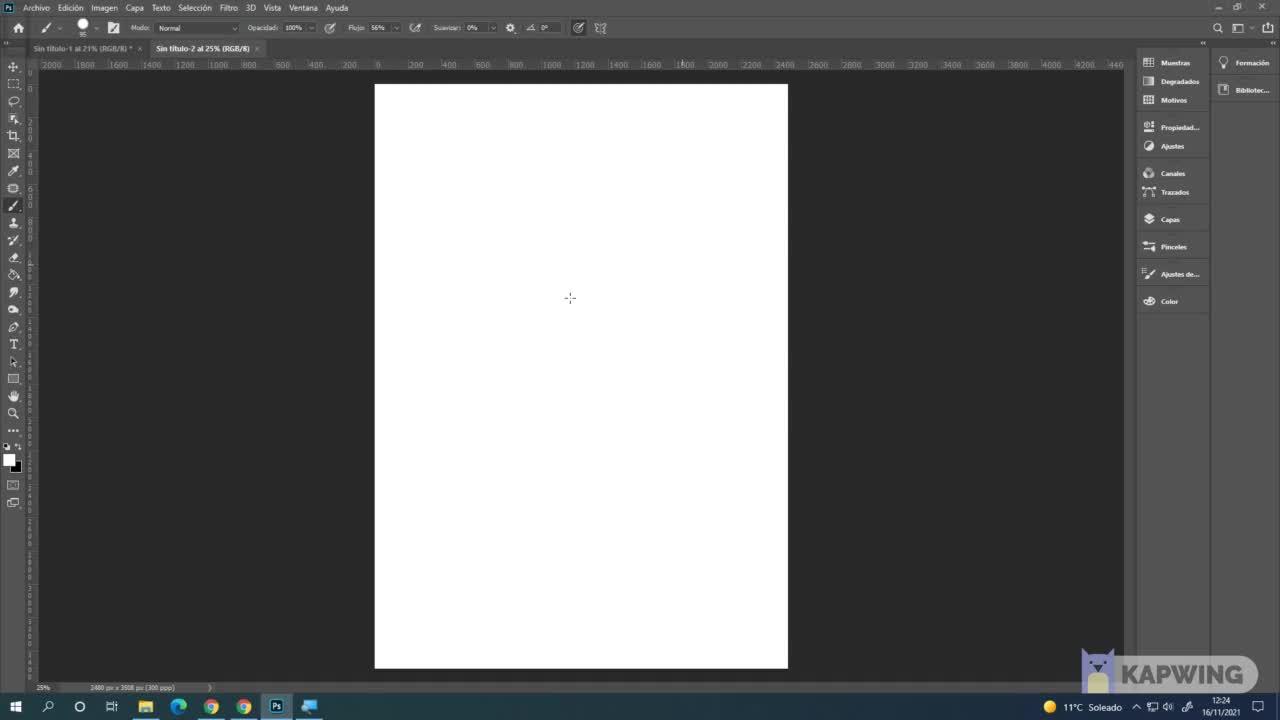Select the Rectangular Marquee tool
Image resolution: width=1280 pixels, height=720 pixels.
click(13, 84)
